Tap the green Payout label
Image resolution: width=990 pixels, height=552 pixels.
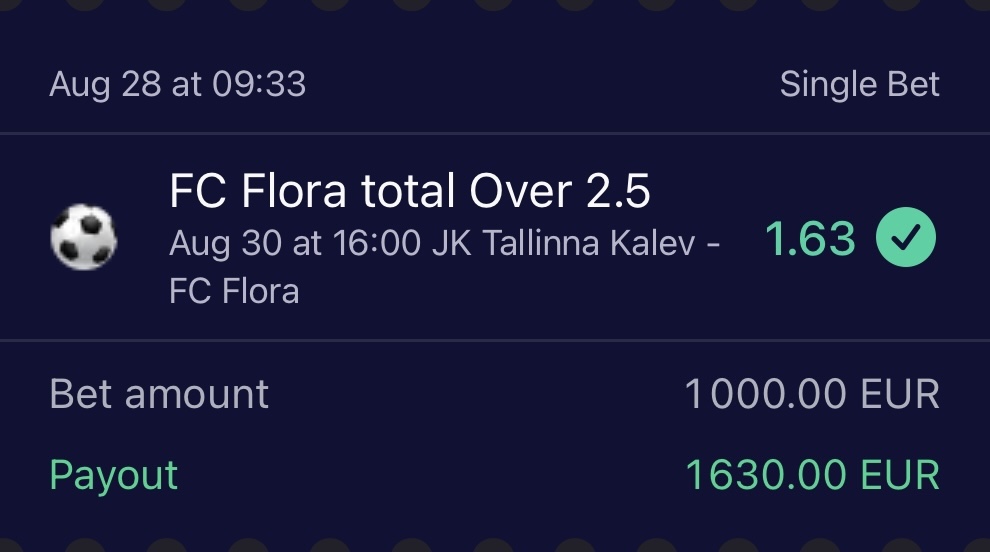(113, 475)
